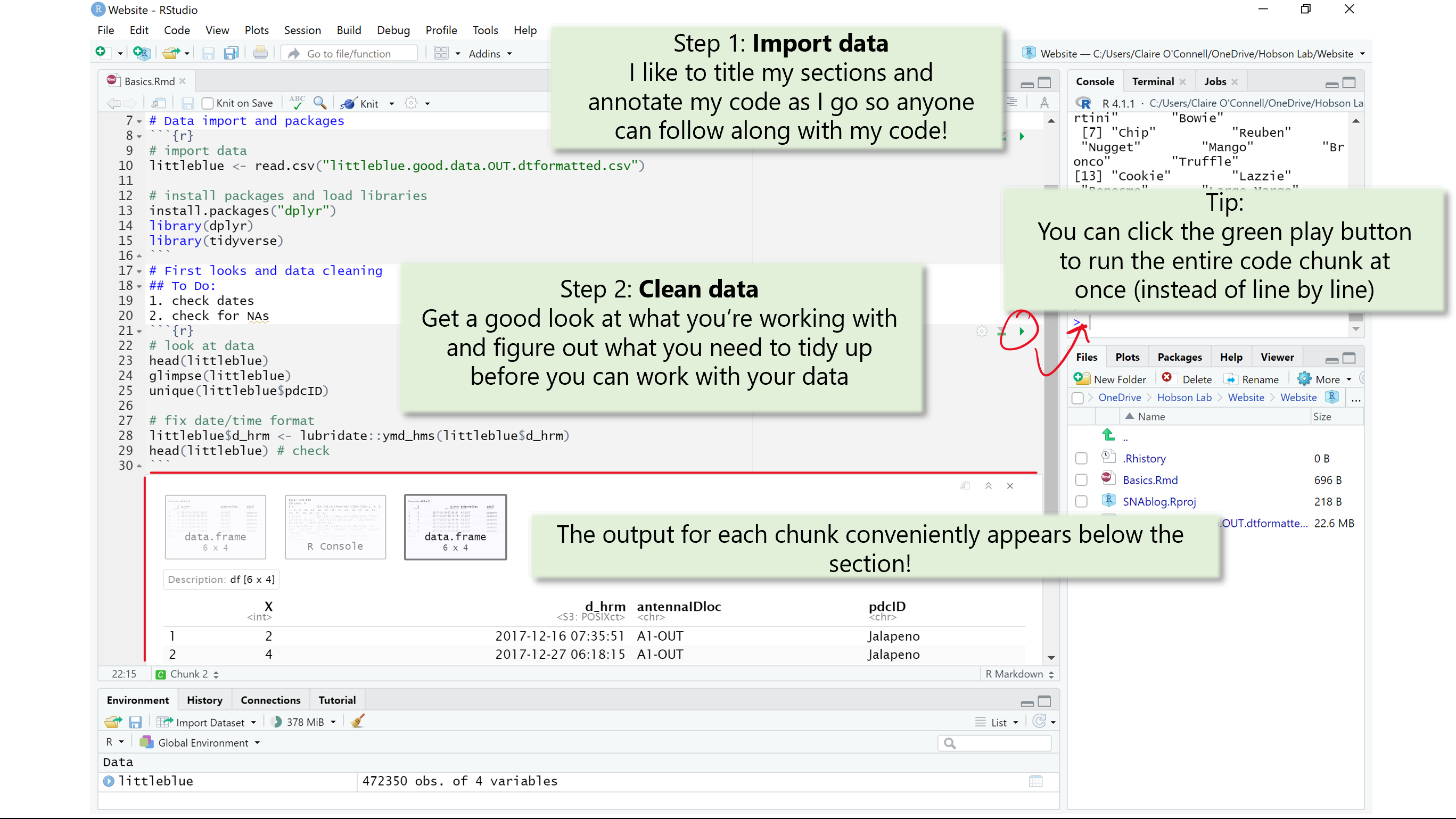The image size is (1456, 819).
Task: Click run all chunks above icon
Action: (1002, 332)
